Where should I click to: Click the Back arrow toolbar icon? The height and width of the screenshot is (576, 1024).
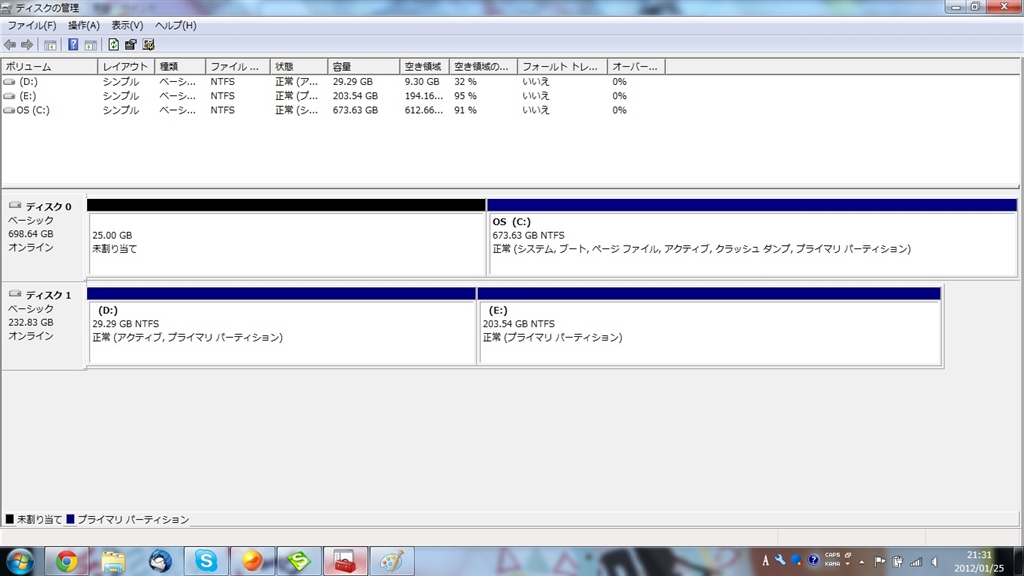pos(10,45)
